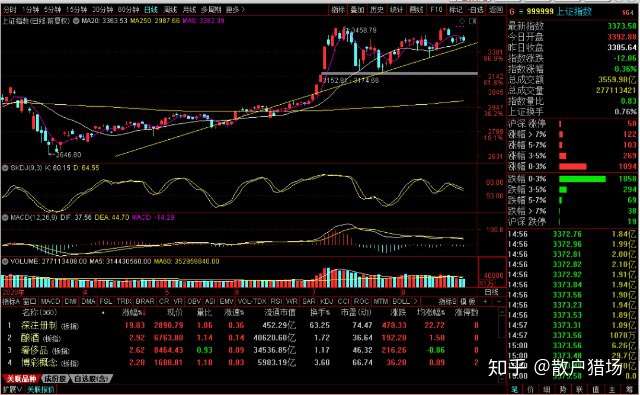
Task: Select the 酿酒 sector row
Action: pyautogui.click(x=241, y=338)
